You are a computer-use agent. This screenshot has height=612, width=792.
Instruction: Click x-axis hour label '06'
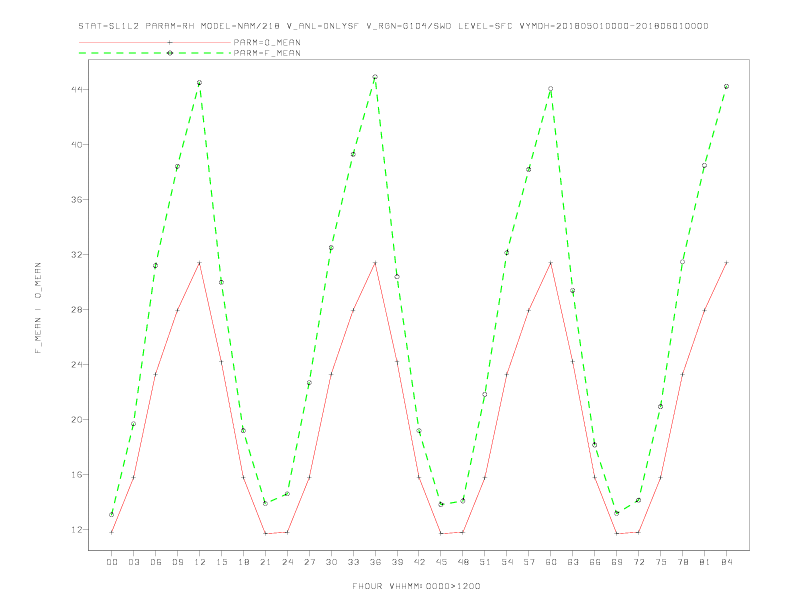coord(156,562)
